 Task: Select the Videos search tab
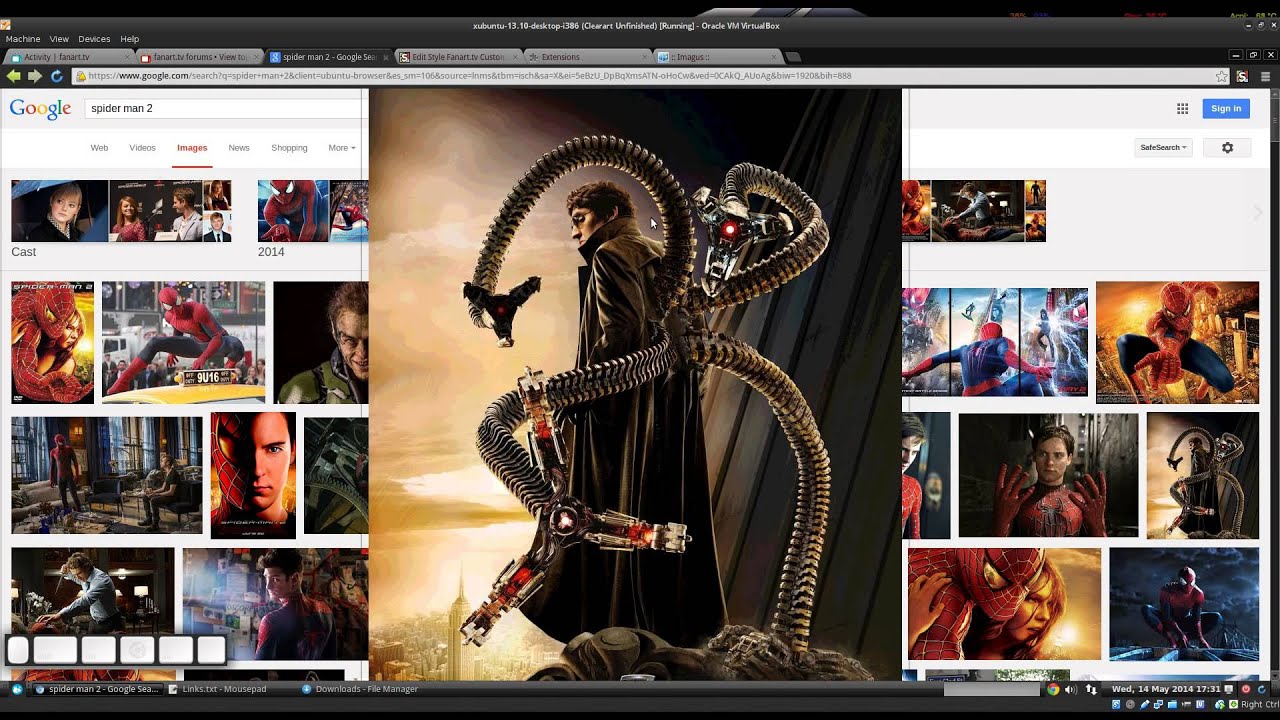(x=142, y=148)
